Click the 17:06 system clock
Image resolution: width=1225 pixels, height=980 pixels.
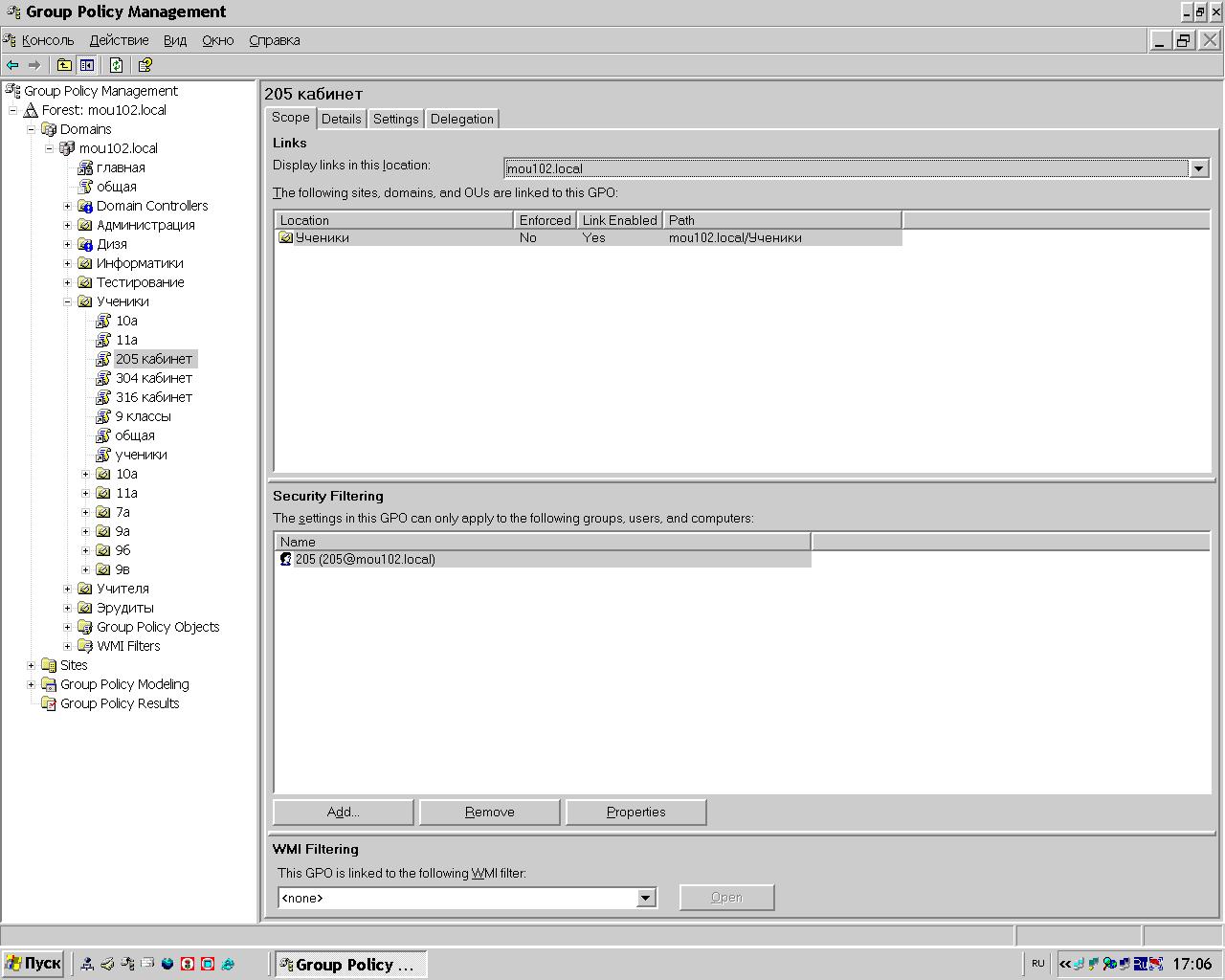click(x=1192, y=964)
